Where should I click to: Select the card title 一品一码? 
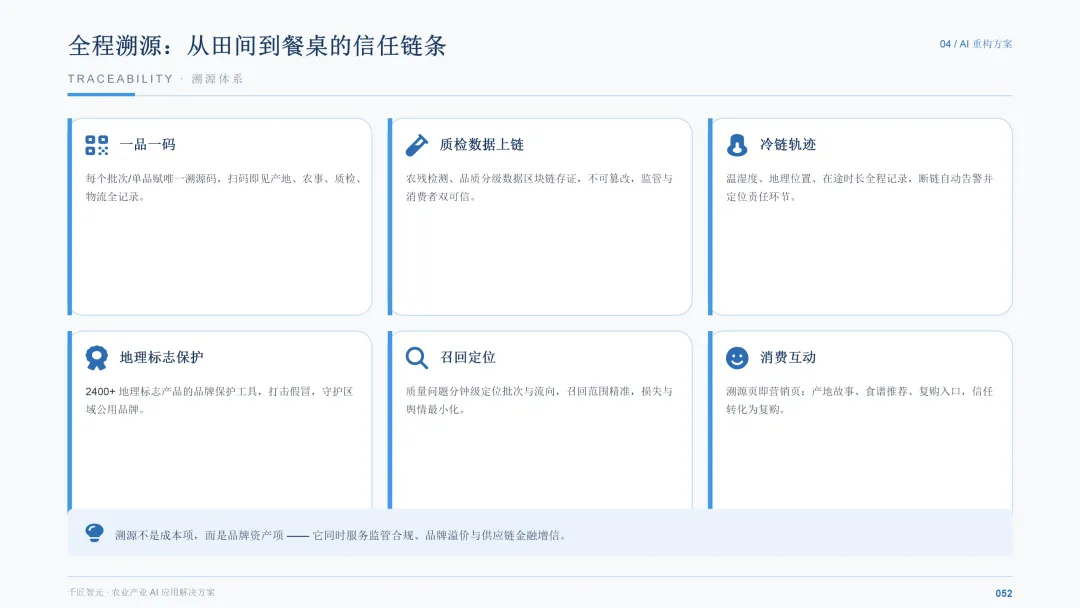click(147, 145)
